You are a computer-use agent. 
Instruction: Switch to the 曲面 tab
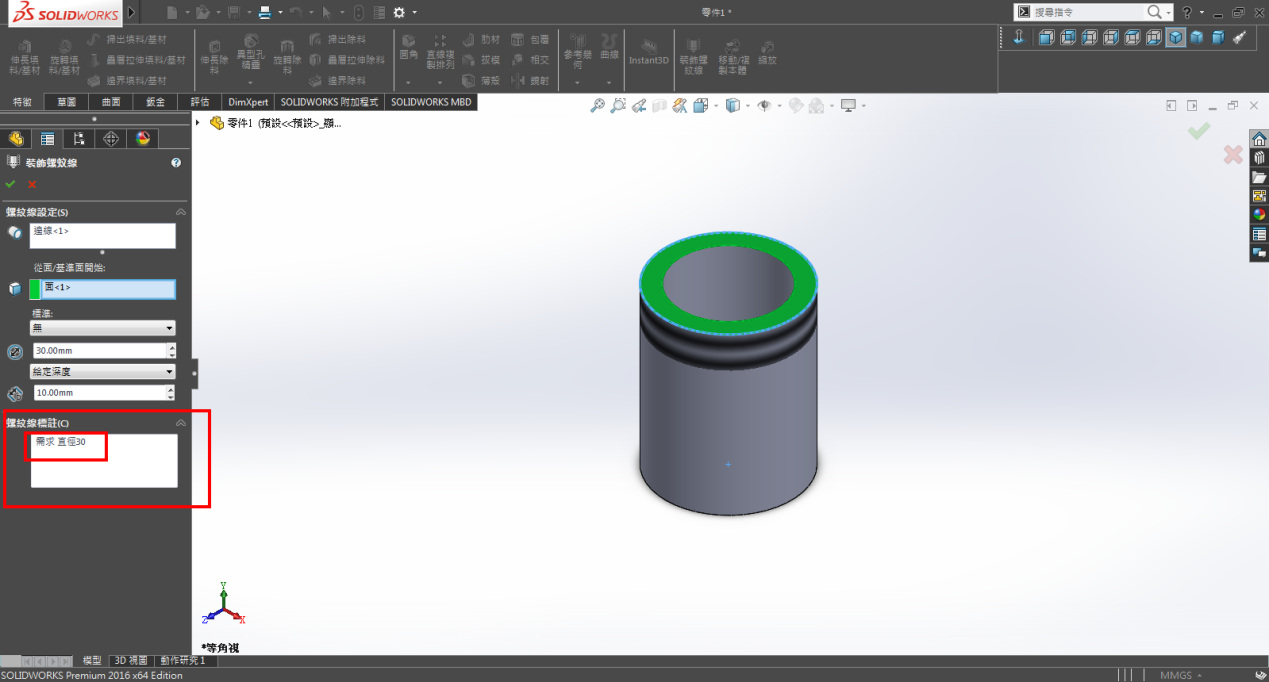[x=110, y=102]
